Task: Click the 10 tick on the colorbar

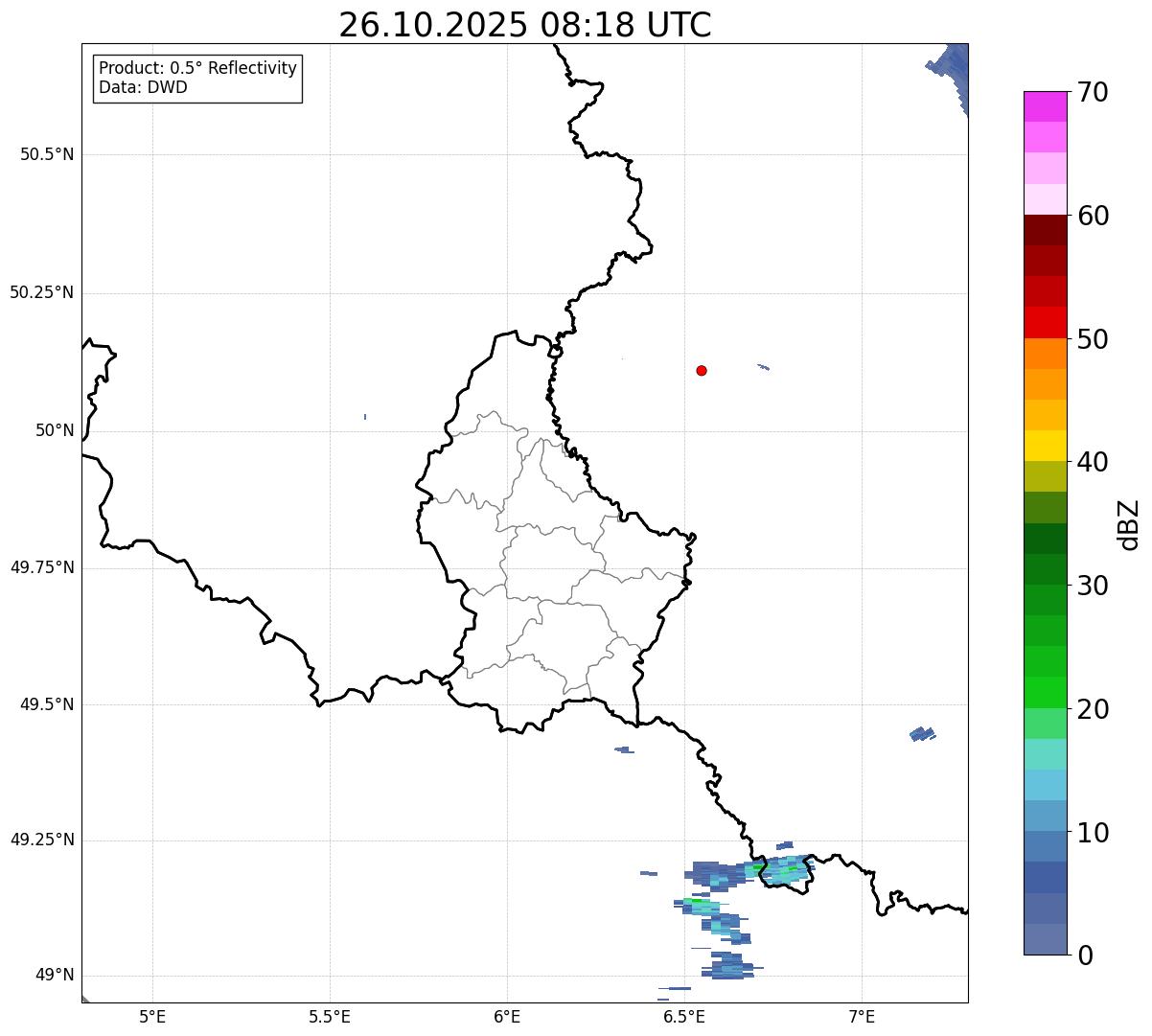Action: click(x=1093, y=833)
